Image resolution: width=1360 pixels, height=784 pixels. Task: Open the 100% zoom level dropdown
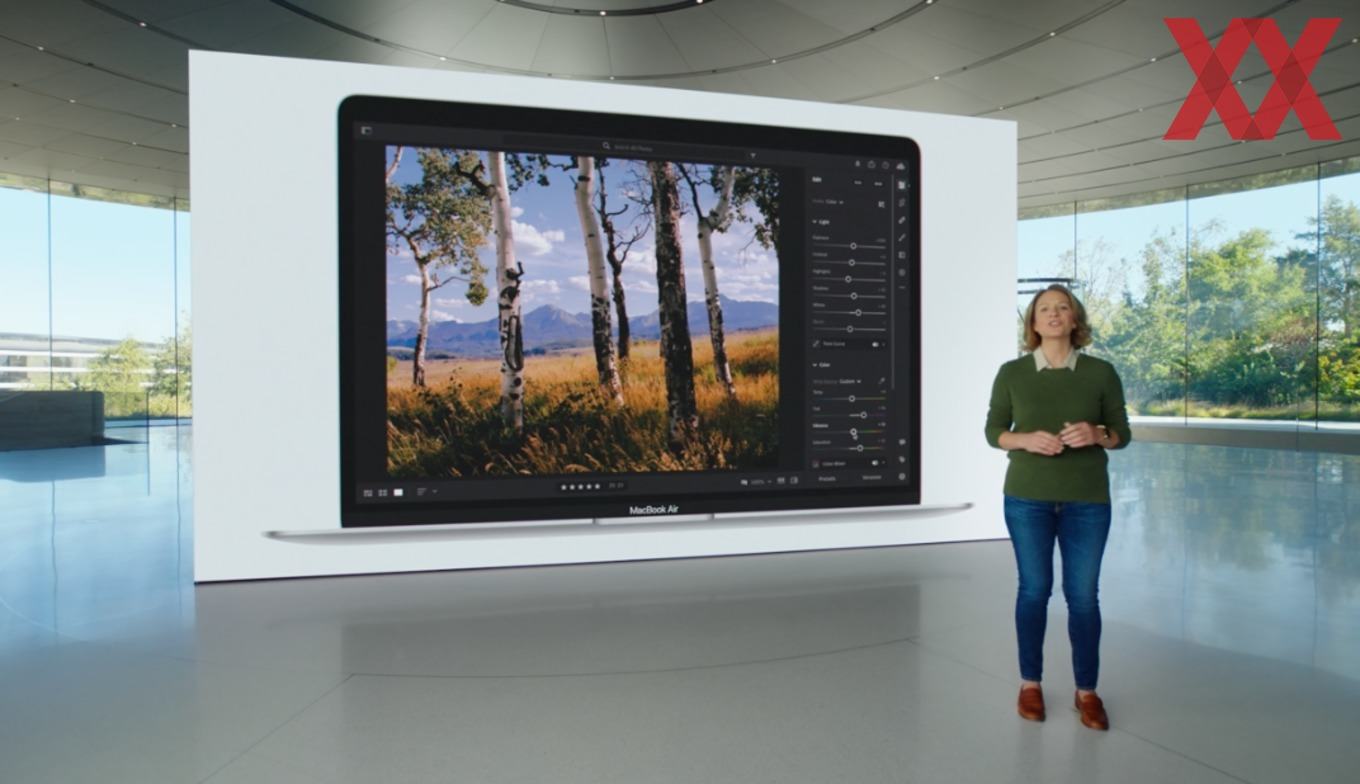pos(762,482)
